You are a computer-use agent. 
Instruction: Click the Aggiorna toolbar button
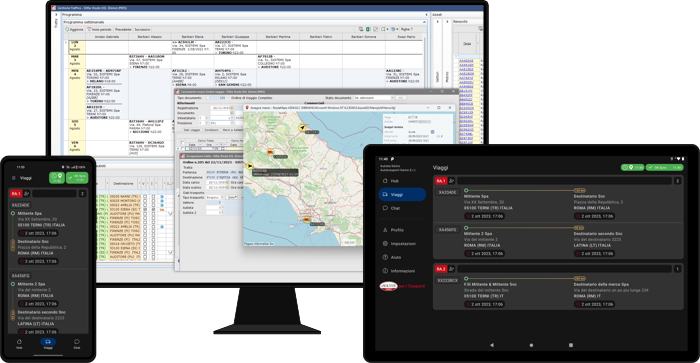point(74,29)
